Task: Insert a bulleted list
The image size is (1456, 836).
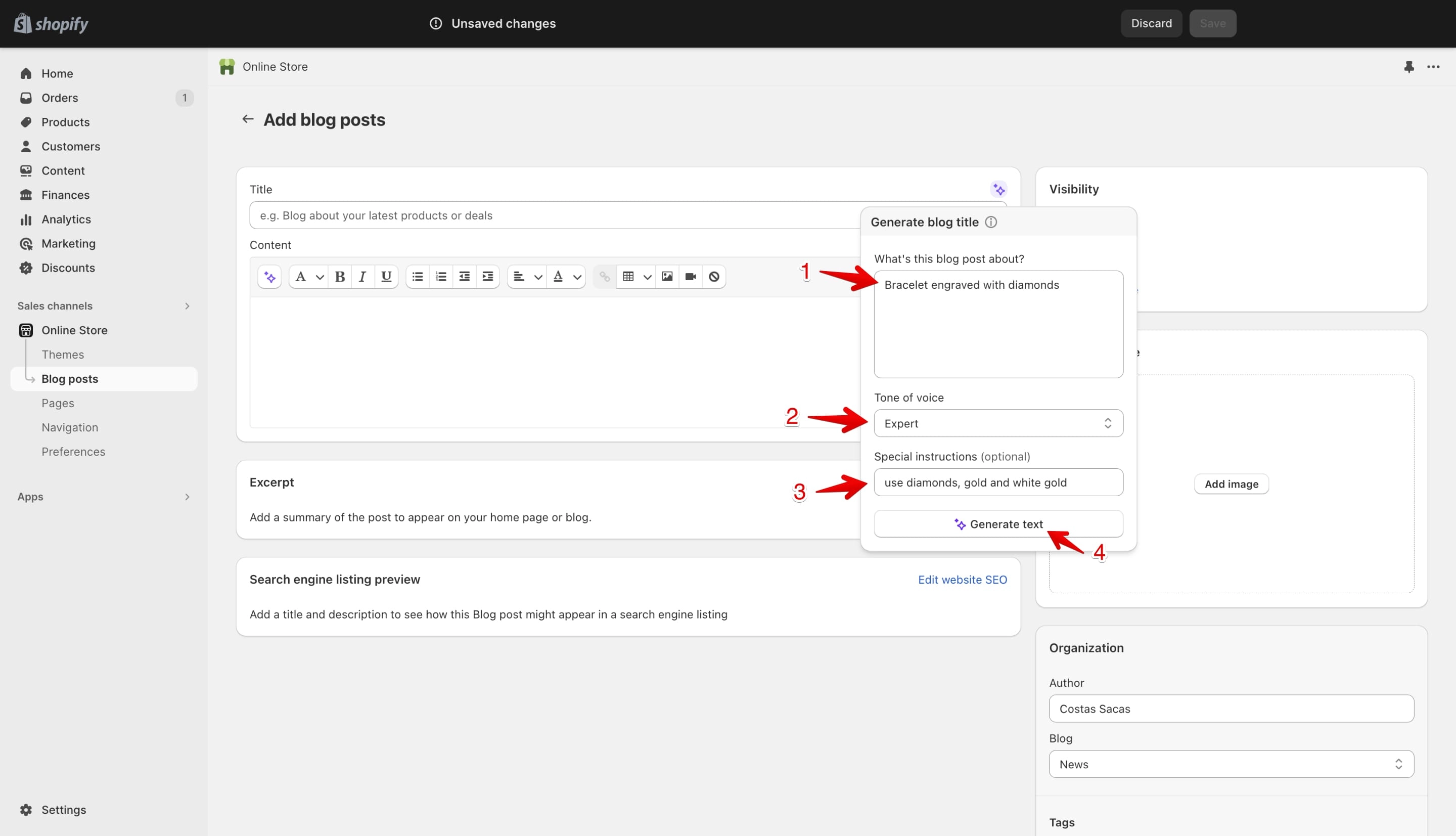Action: click(x=417, y=277)
